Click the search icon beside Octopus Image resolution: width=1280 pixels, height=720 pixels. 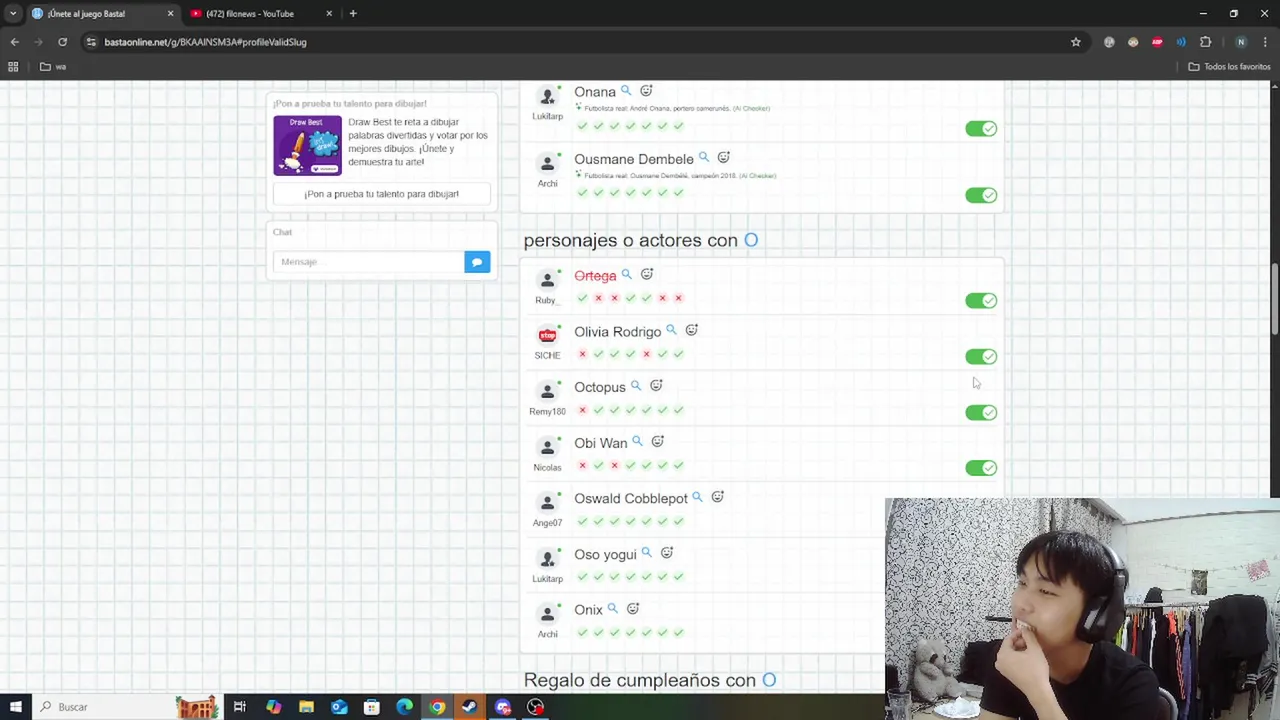click(x=636, y=386)
